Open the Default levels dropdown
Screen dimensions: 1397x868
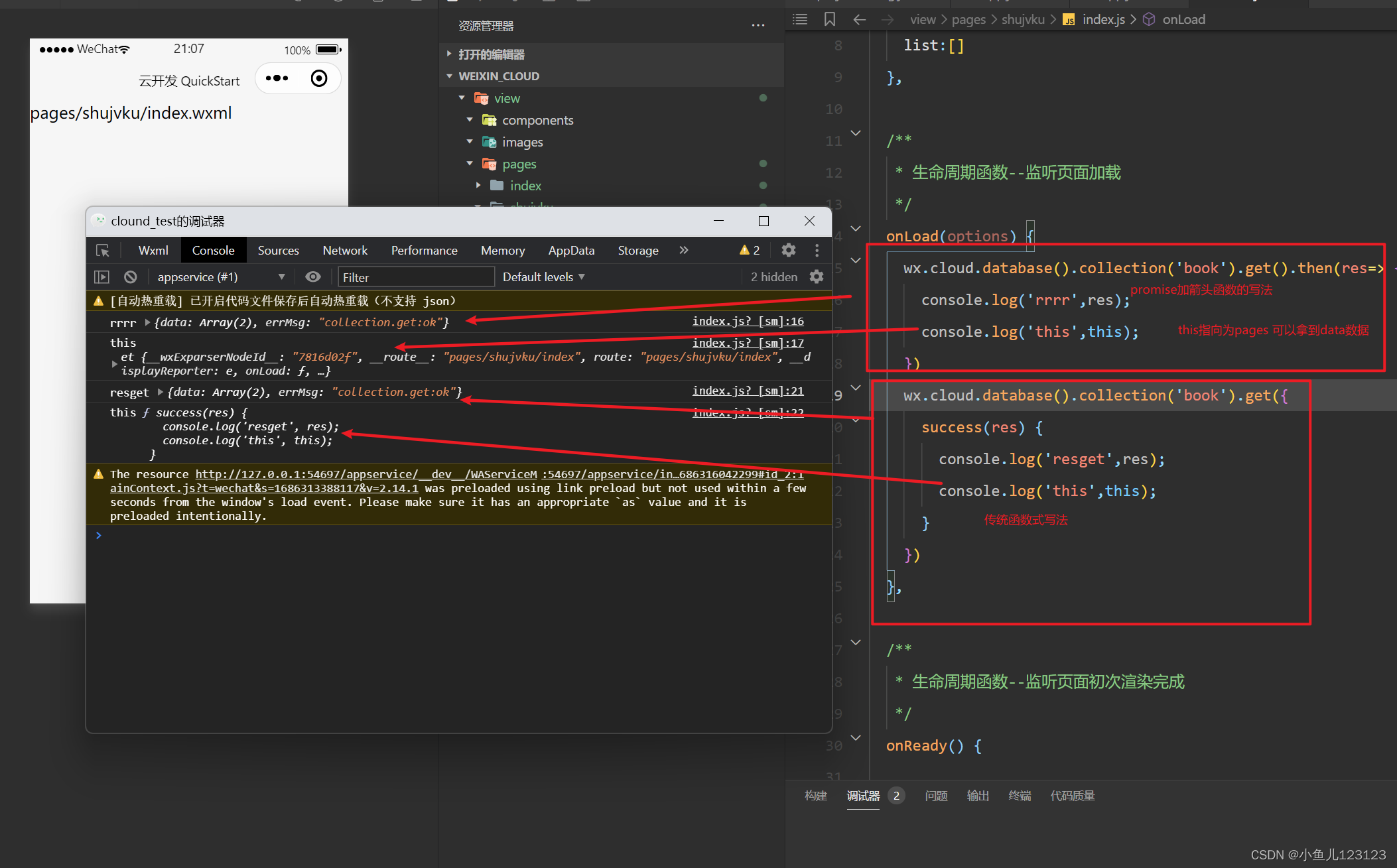click(543, 277)
